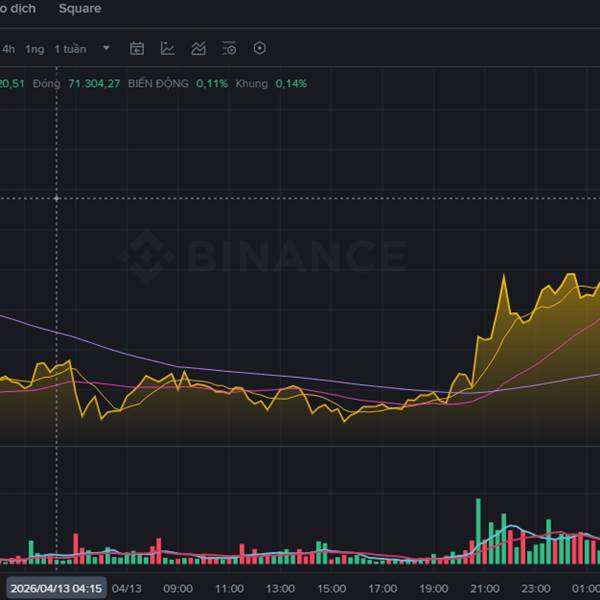
Task: Click the hexagon settings icon in toolbar
Action: [260, 48]
